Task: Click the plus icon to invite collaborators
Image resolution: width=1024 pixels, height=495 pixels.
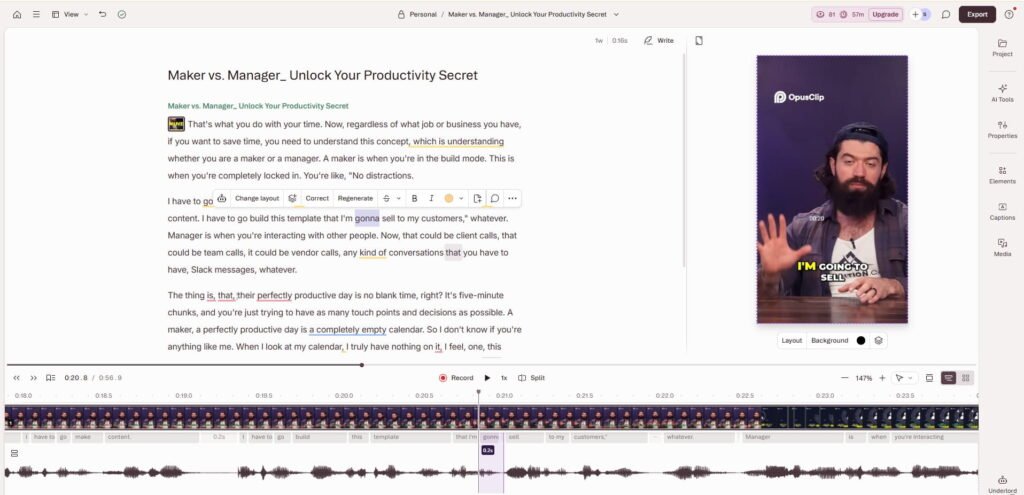Action: click(x=915, y=14)
